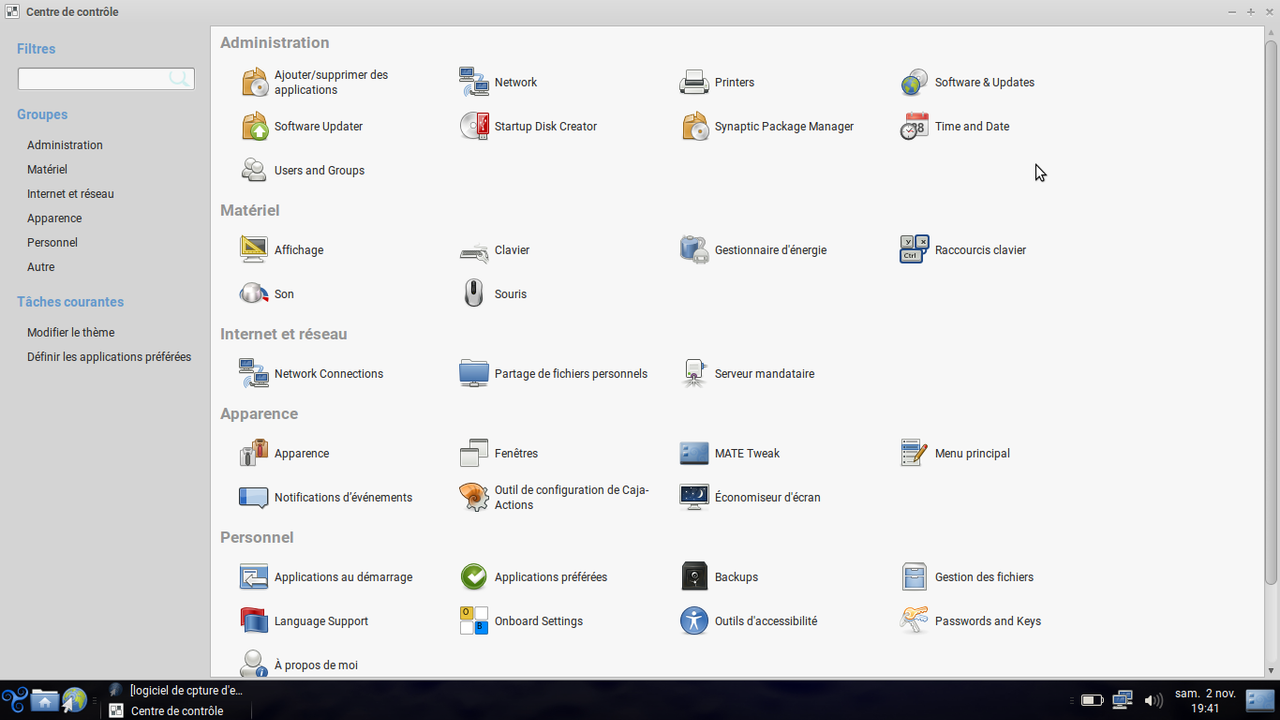Open Notifications d'événements
The width and height of the screenshot is (1280, 720).
[x=327, y=498]
